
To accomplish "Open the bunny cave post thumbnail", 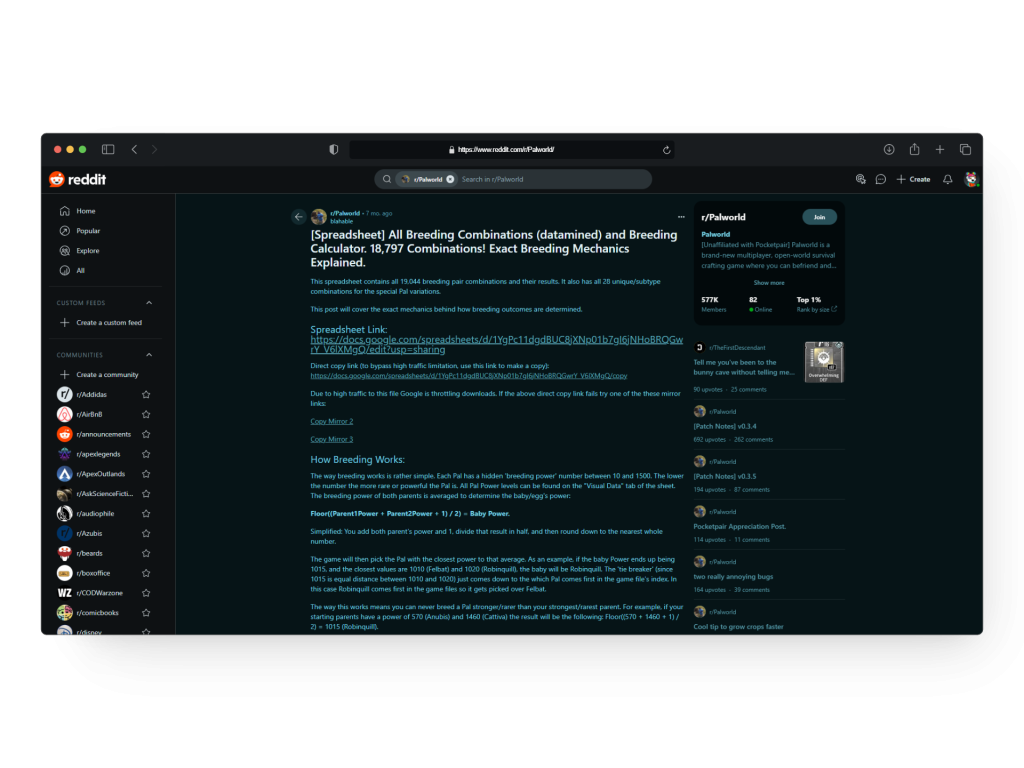I will point(824,362).
